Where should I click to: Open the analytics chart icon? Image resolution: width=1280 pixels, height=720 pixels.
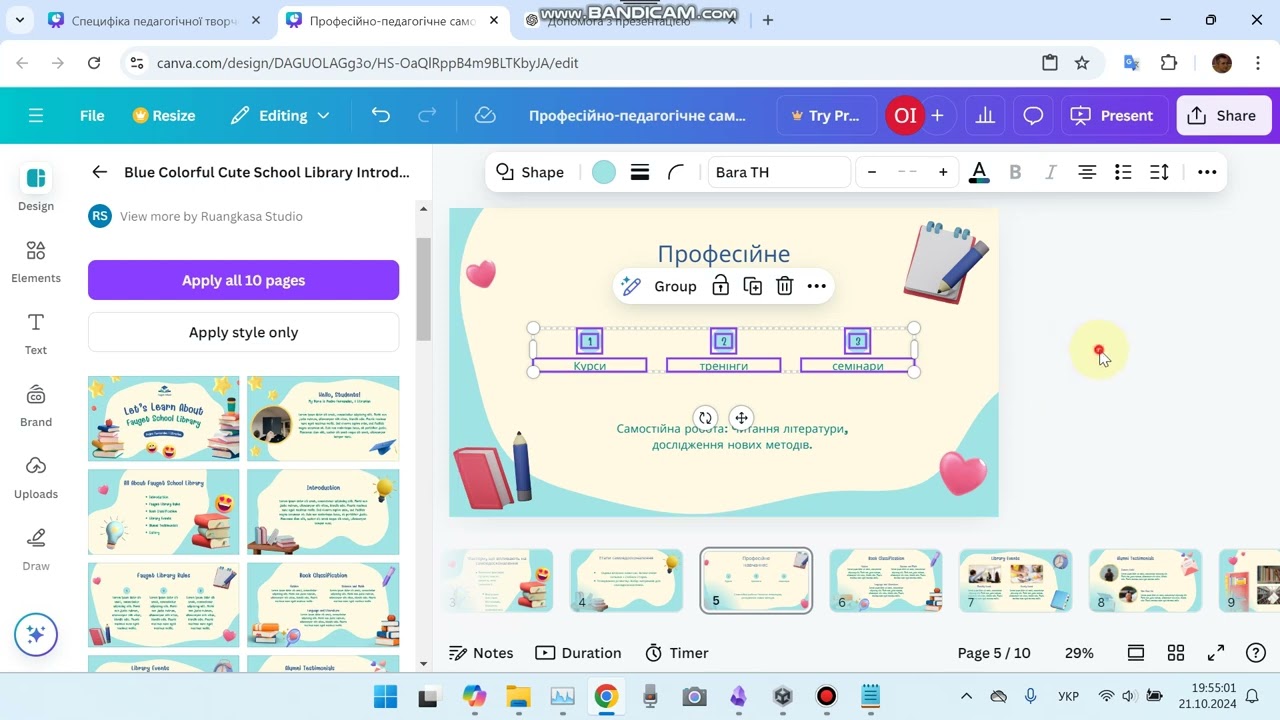(x=985, y=116)
